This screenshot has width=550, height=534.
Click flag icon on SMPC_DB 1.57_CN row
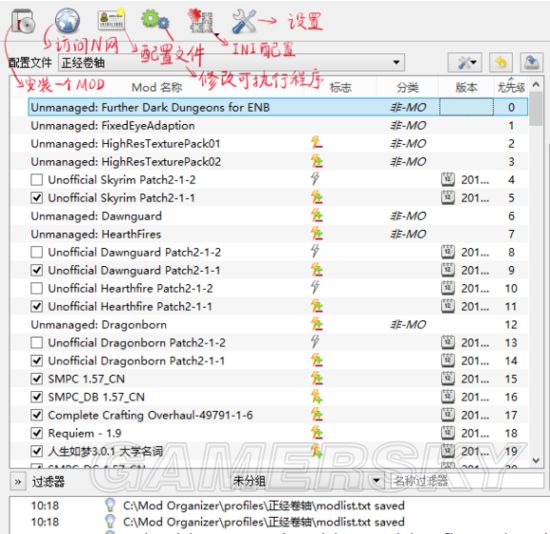(x=316, y=397)
